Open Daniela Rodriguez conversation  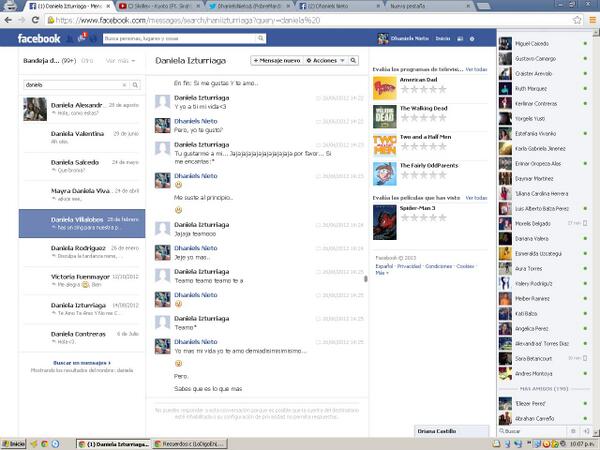point(82,252)
